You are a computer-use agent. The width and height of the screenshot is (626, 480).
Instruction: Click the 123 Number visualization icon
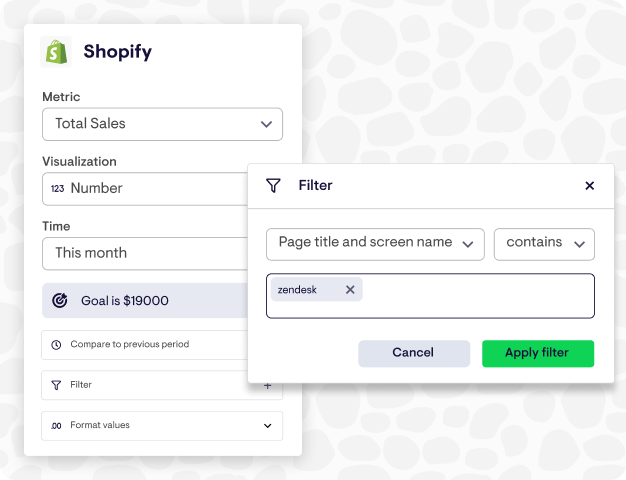(57, 188)
